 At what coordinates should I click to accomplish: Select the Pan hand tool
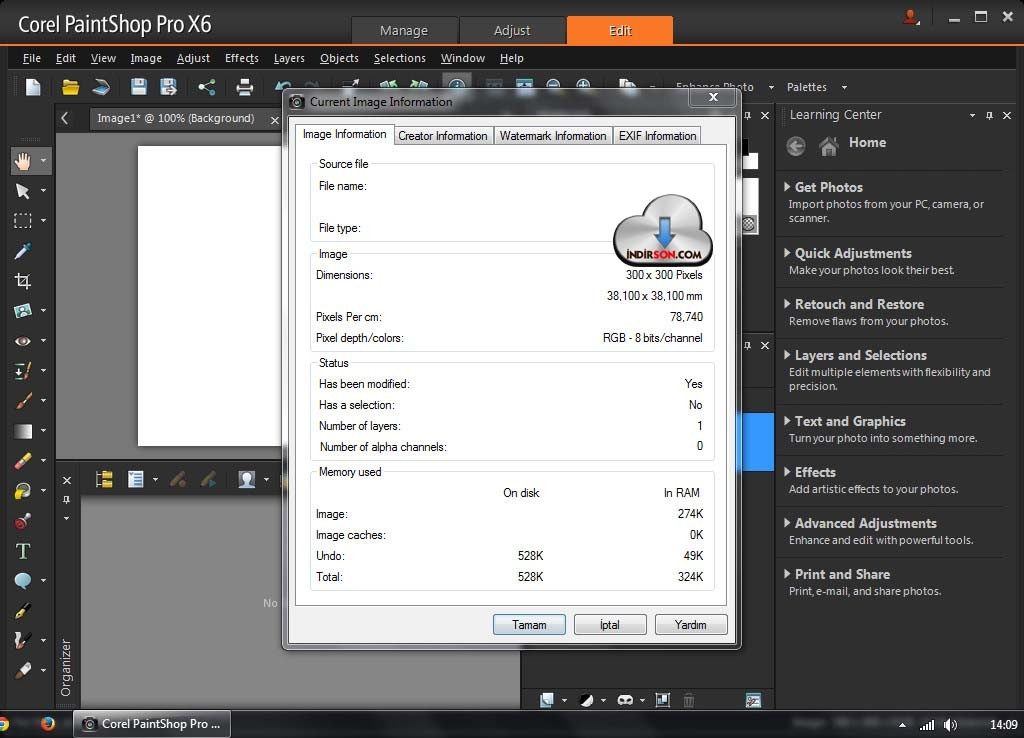point(23,161)
